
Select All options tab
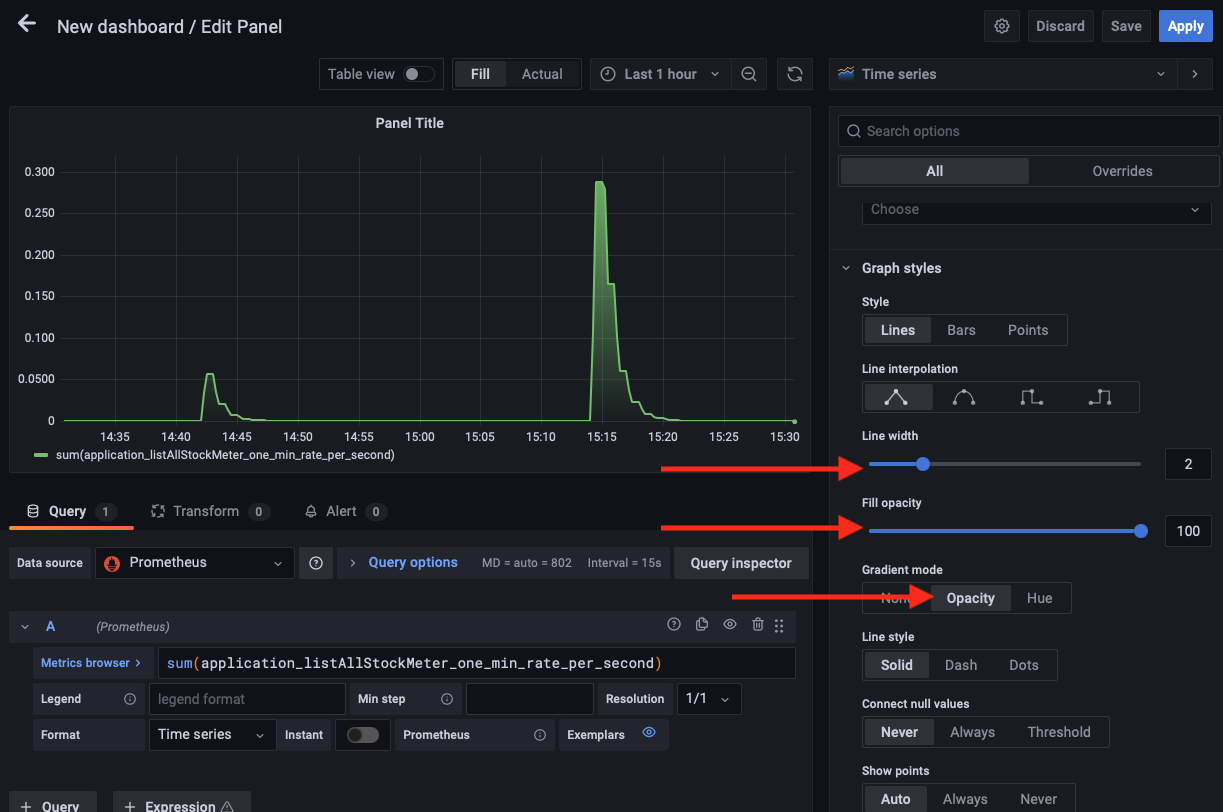coord(934,171)
